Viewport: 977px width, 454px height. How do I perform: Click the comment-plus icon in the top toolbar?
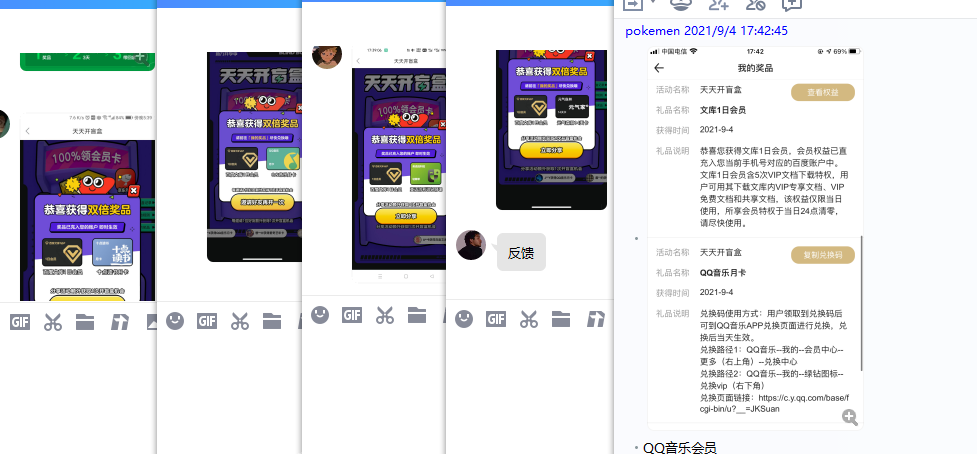(x=792, y=4)
